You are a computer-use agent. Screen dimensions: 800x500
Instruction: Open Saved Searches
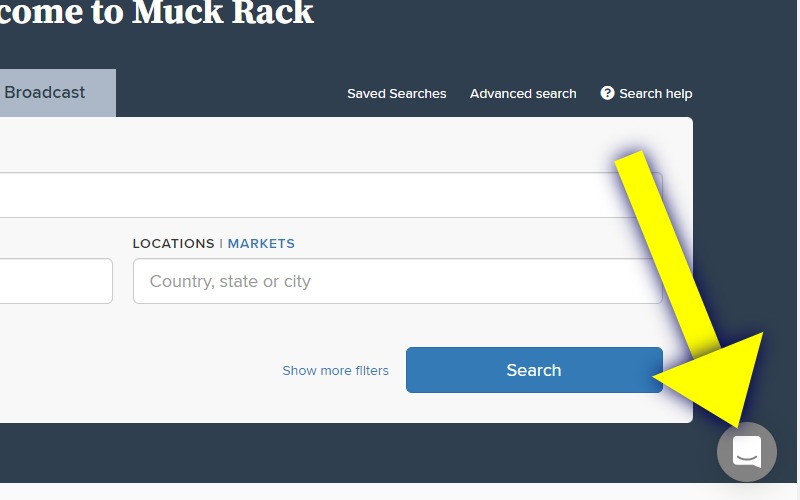[x=396, y=93]
